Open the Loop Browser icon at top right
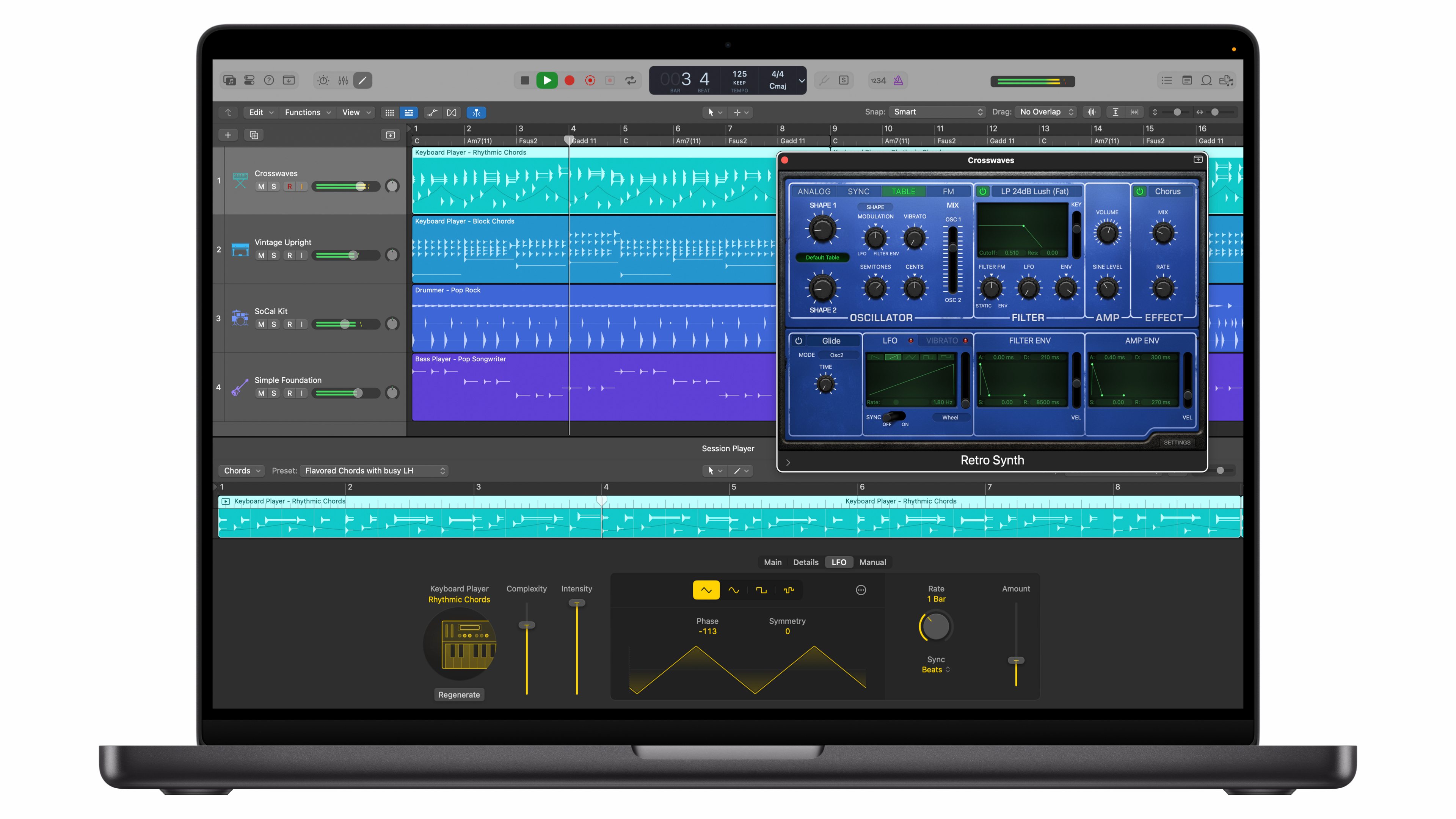Viewport: 1456px width, 819px height. click(1206, 81)
